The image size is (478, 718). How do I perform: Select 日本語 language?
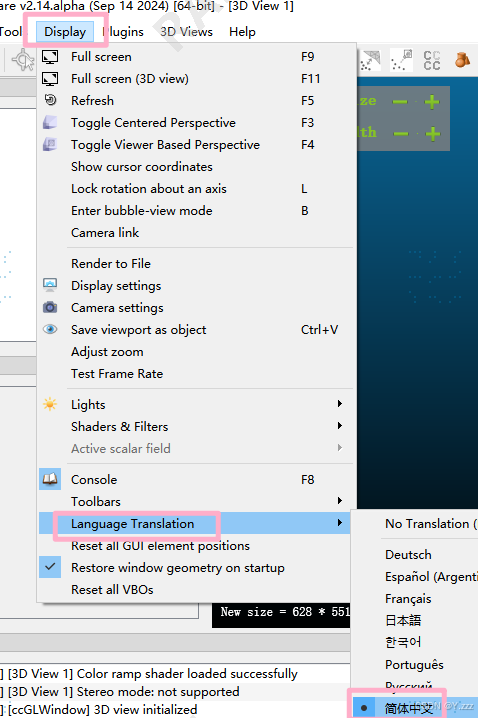tap(416, 621)
